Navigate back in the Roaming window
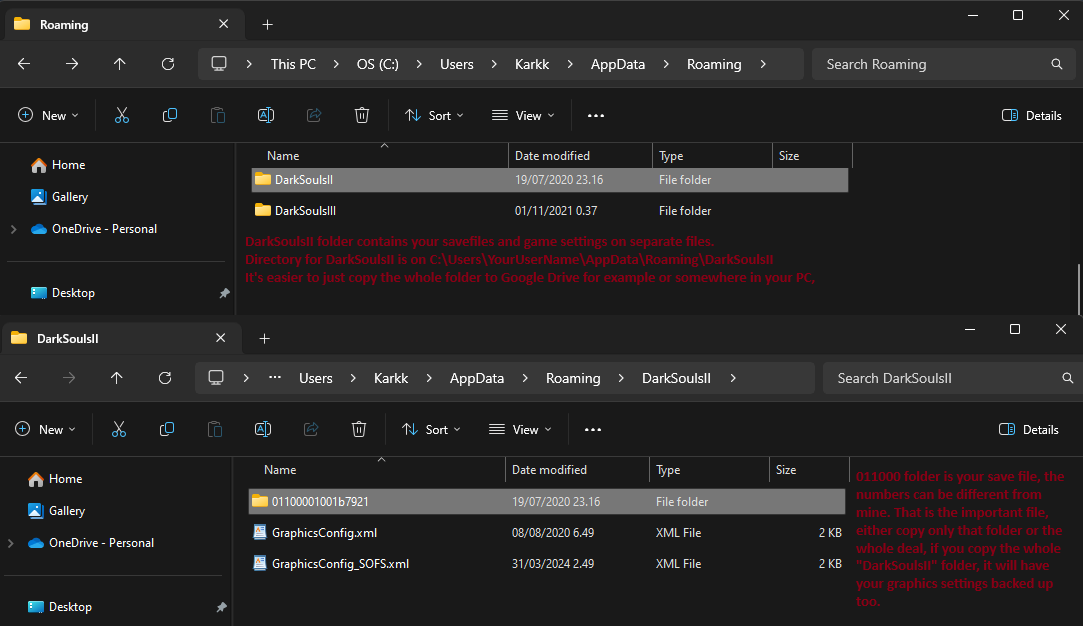The height and width of the screenshot is (626, 1083). click(x=24, y=64)
